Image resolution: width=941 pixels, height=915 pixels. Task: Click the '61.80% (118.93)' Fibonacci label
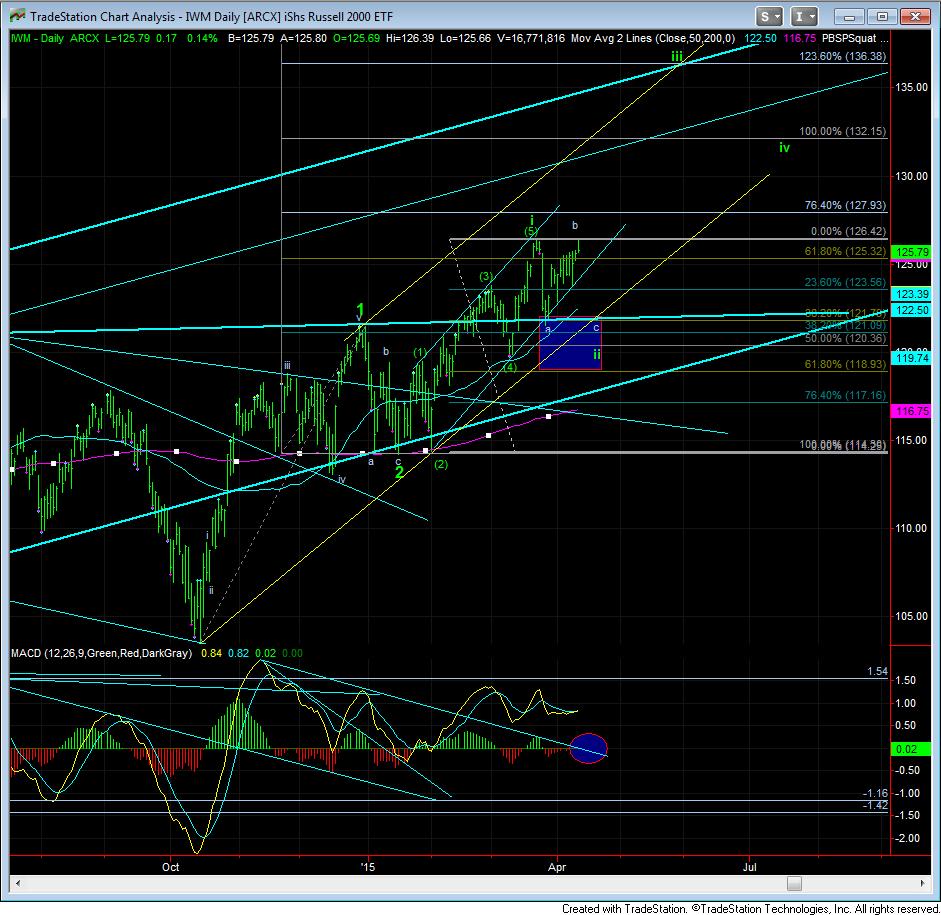coord(845,364)
